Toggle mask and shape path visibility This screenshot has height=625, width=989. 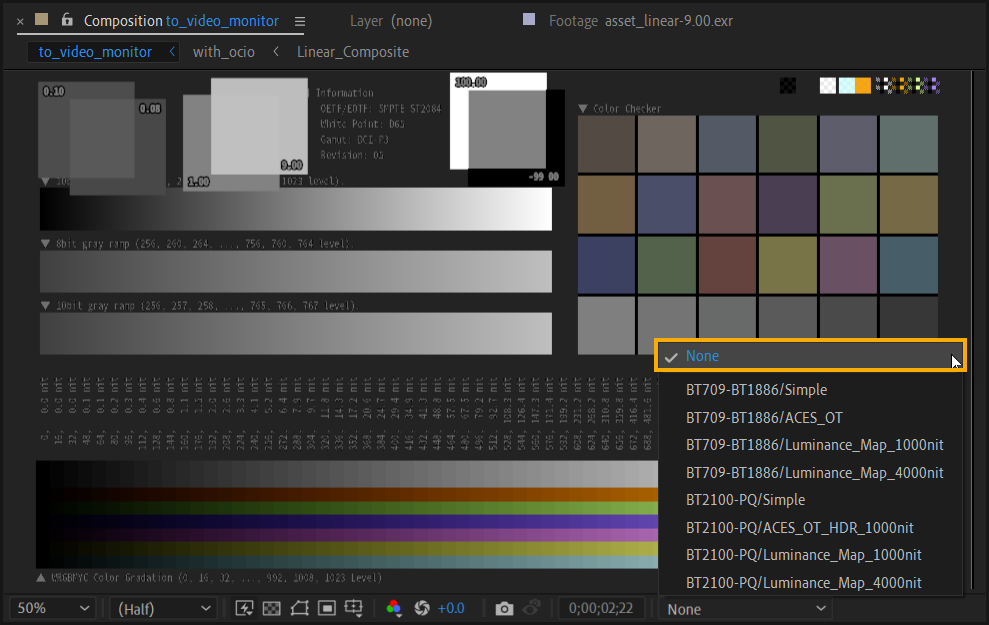(x=299, y=608)
